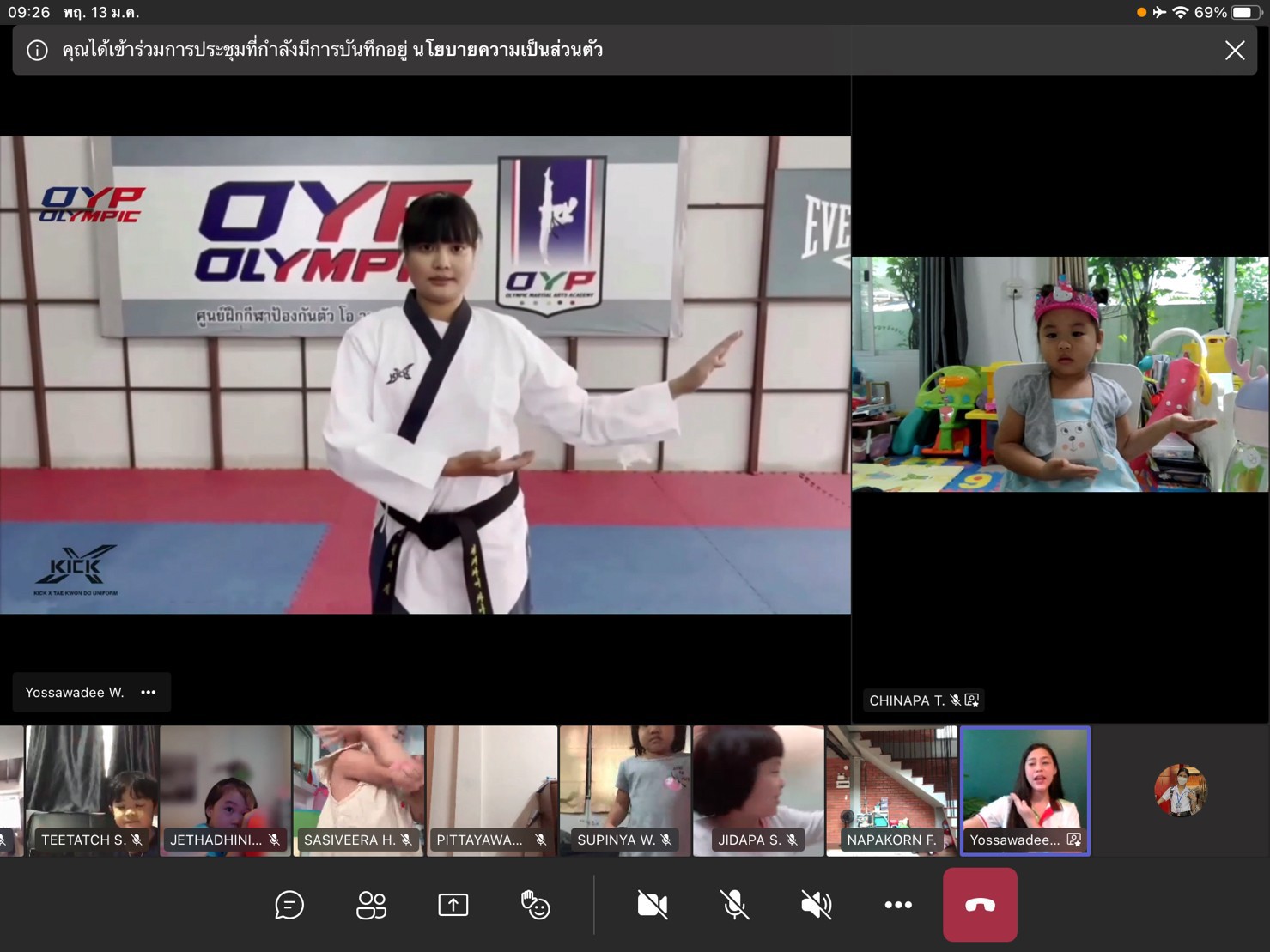Unmute the microphone

[x=734, y=905]
